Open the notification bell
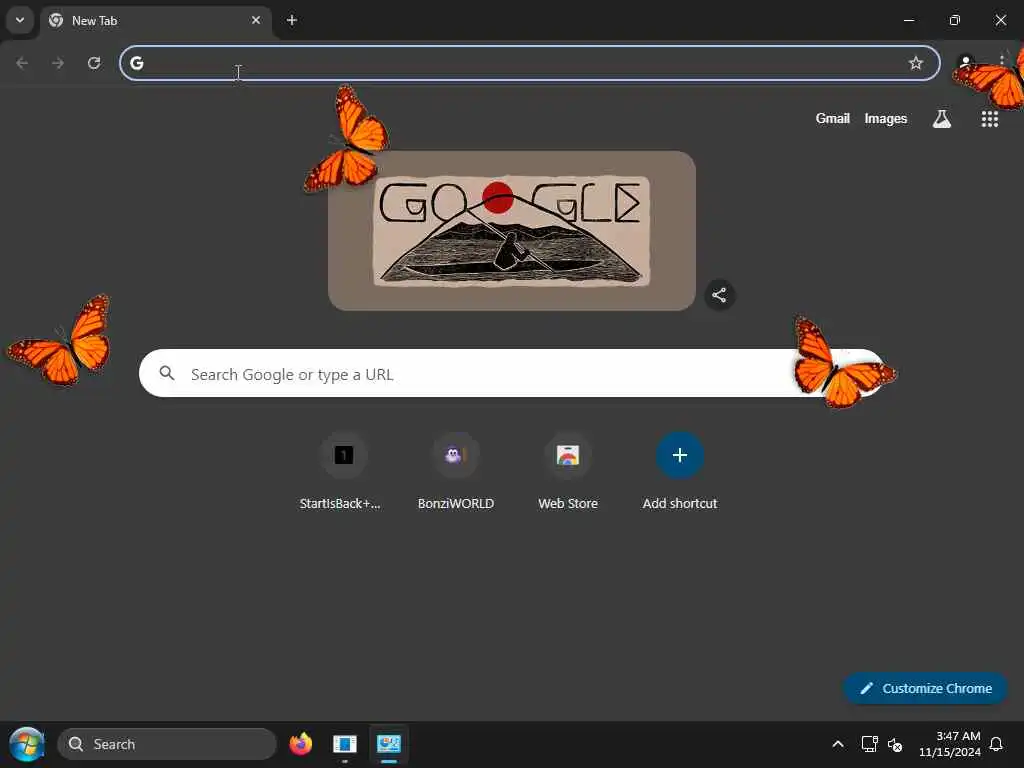 pos(996,744)
